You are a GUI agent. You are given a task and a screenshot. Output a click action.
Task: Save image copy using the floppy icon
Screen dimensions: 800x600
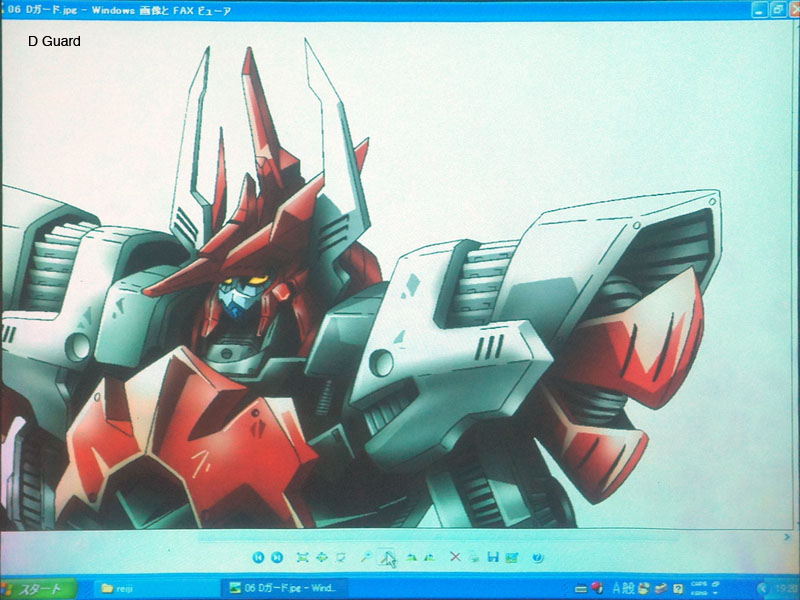[x=492, y=557]
